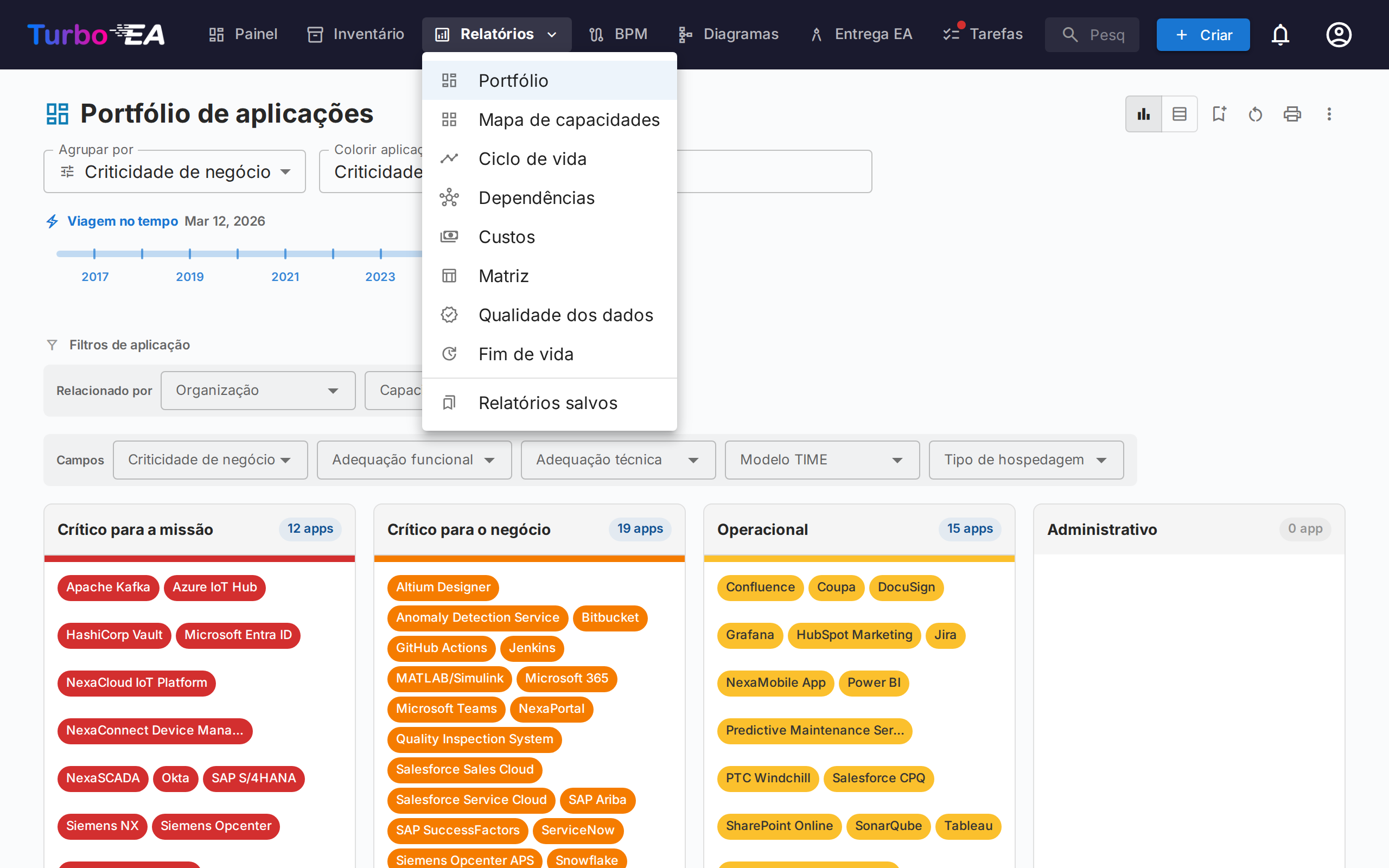
Task: Toggle the Filtros de aplicação section
Action: pyautogui.click(x=129, y=344)
